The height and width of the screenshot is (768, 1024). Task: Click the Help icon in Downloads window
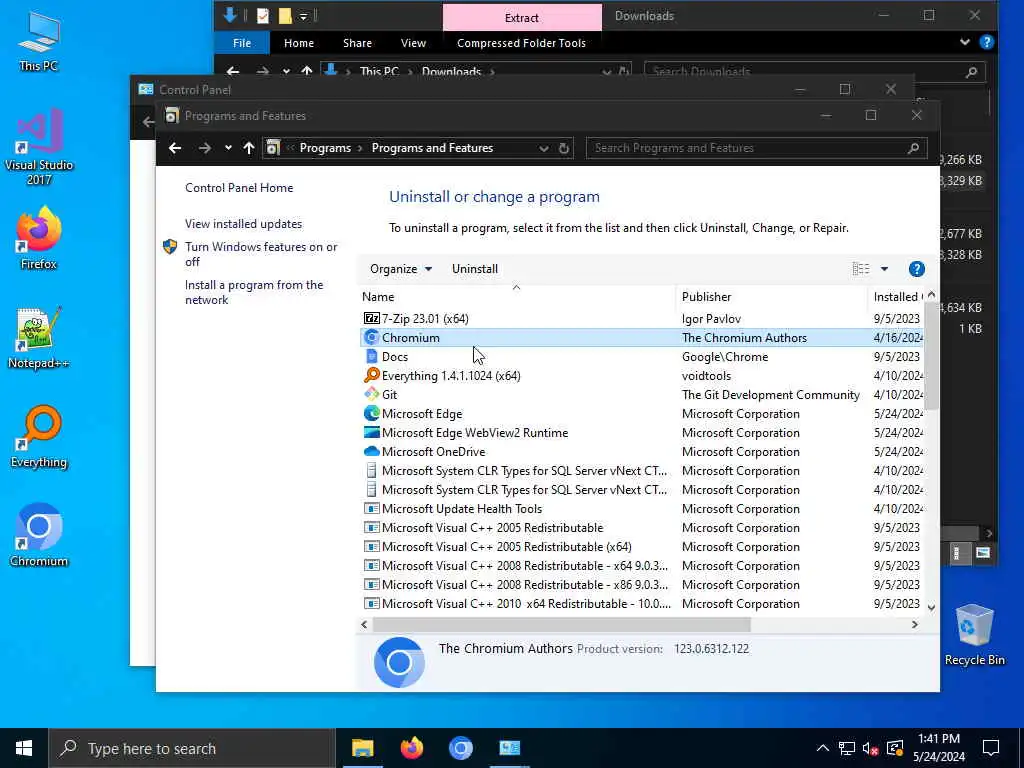point(986,42)
